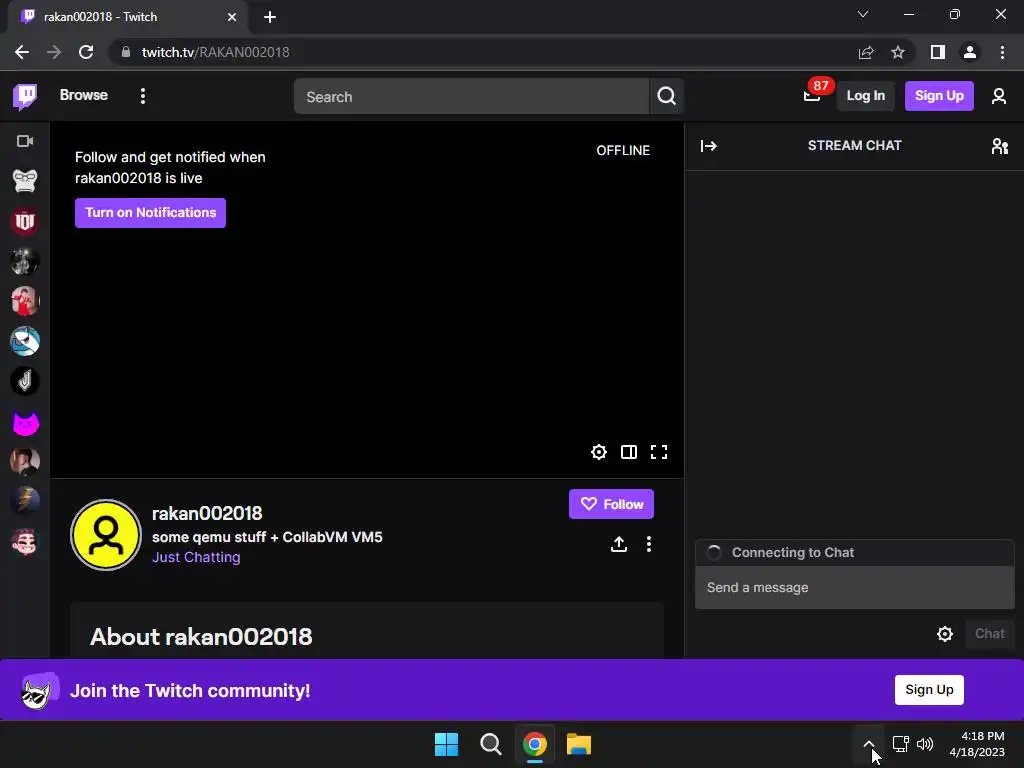The height and width of the screenshot is (768, 1024).
Task: Go back in Chrome history
Action: [x=22, y=52]
